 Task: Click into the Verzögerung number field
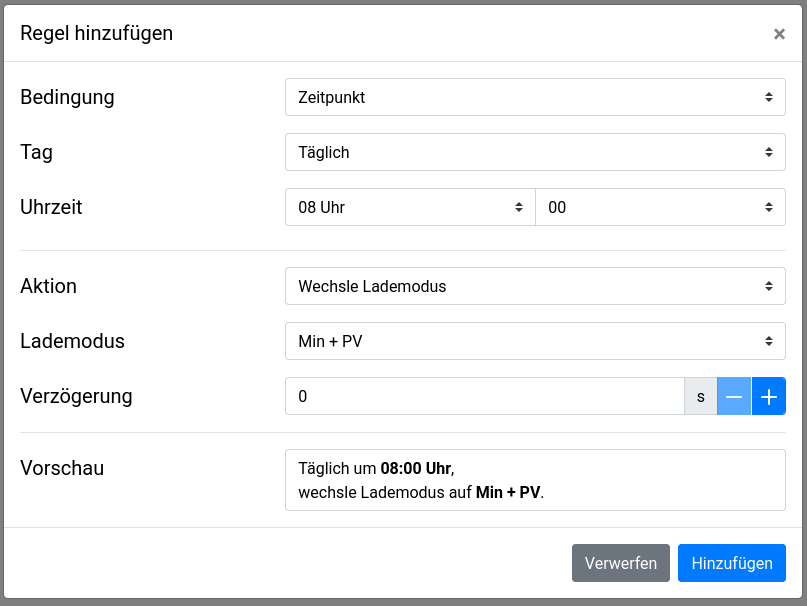point(484,396)
